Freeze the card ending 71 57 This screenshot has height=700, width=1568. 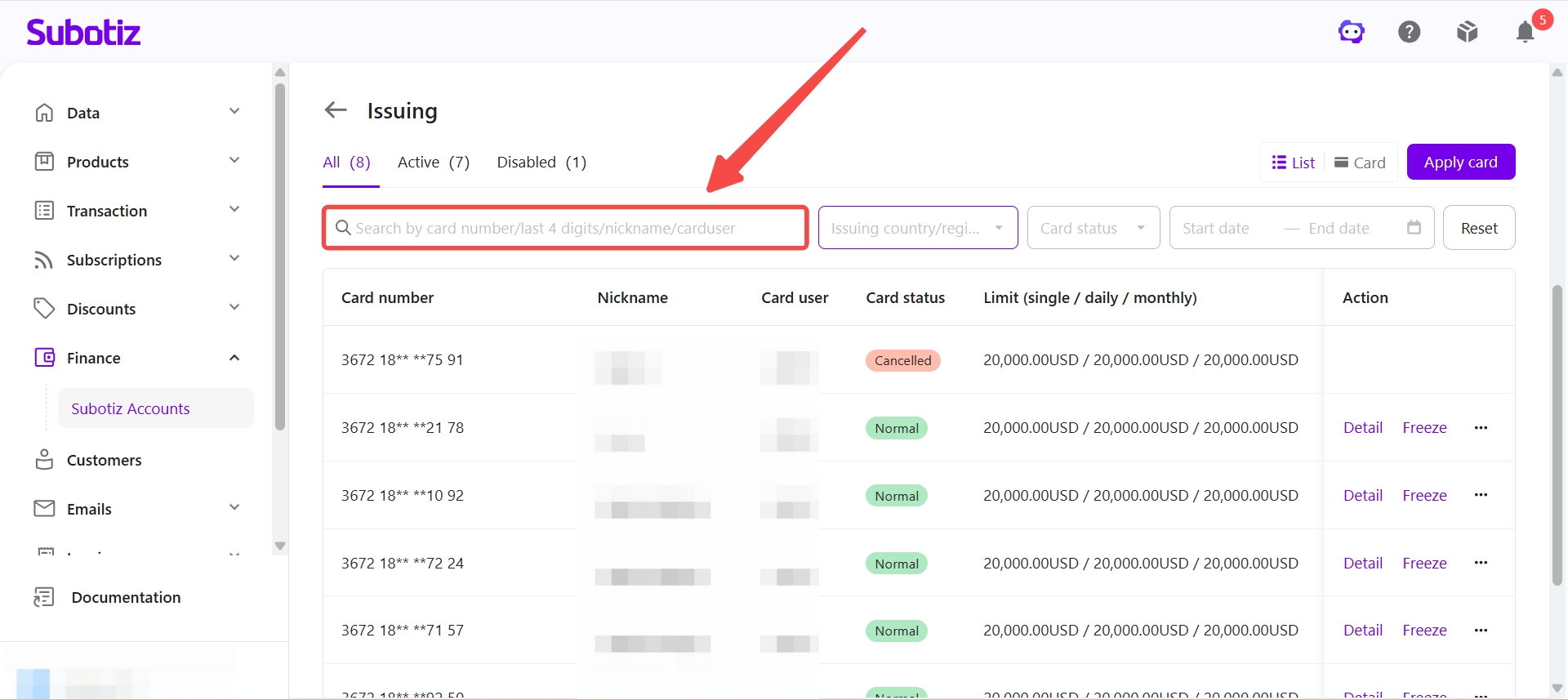coord(1424,630)
